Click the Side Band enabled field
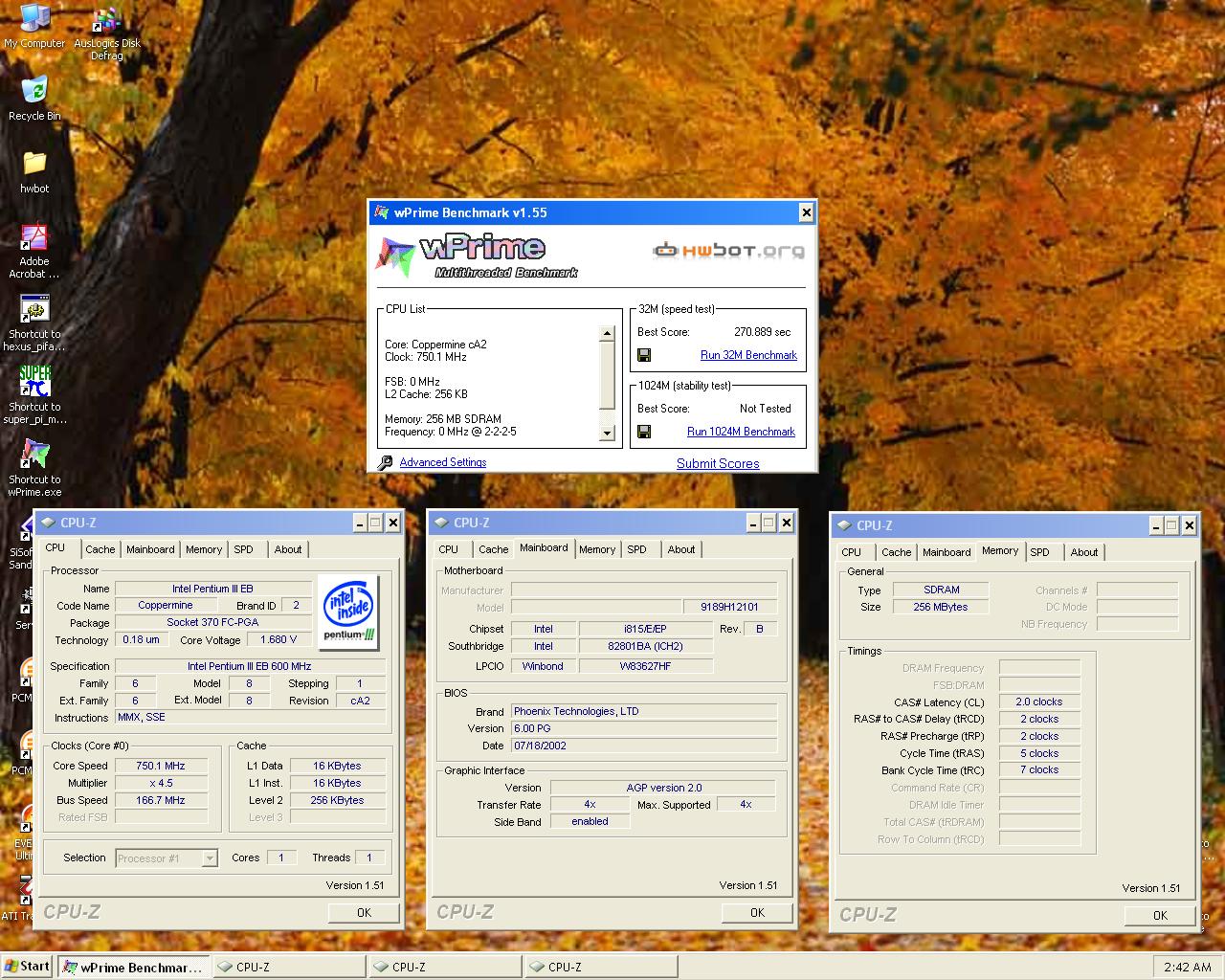This screenshot has width=1225, height=980. 590,821
